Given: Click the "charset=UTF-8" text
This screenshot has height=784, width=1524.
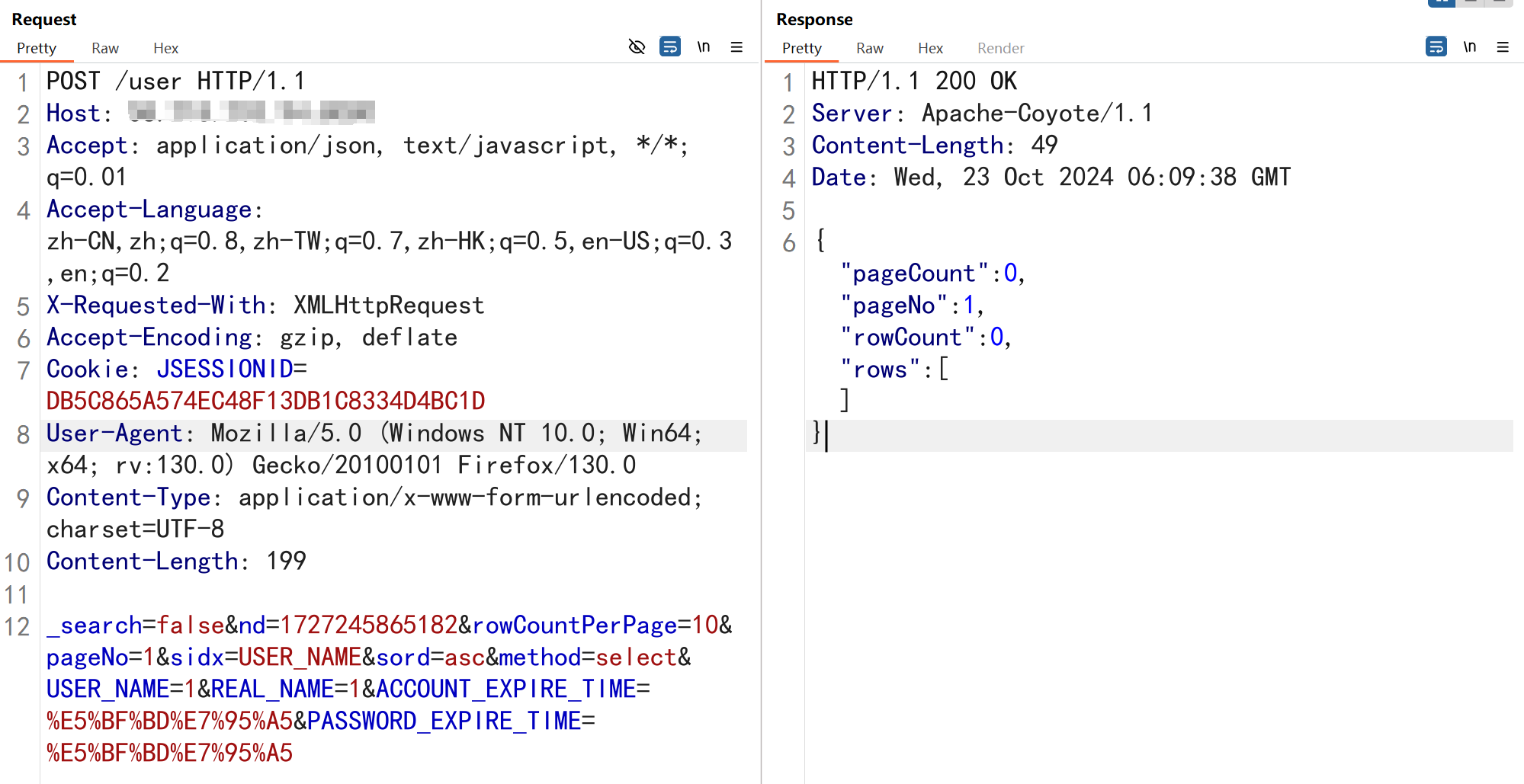Looking at the screenshot, I should click(136, 529).
